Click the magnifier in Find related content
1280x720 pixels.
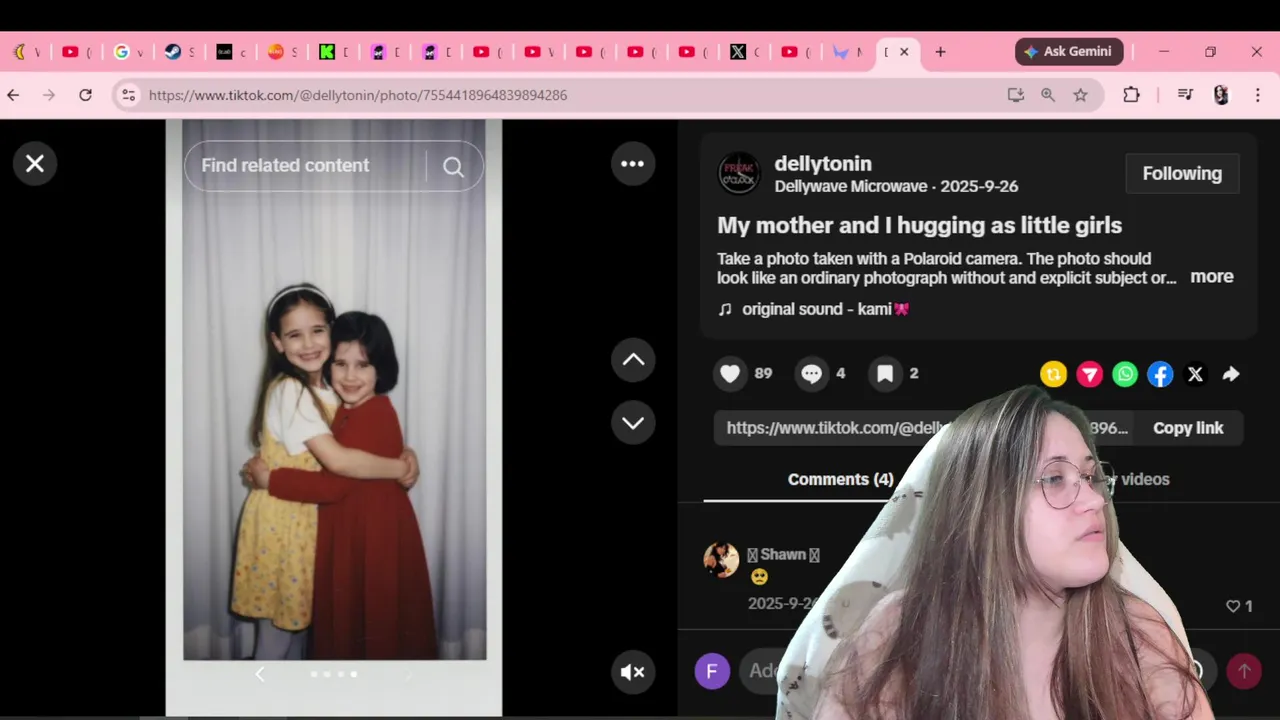tap(454, 166)
